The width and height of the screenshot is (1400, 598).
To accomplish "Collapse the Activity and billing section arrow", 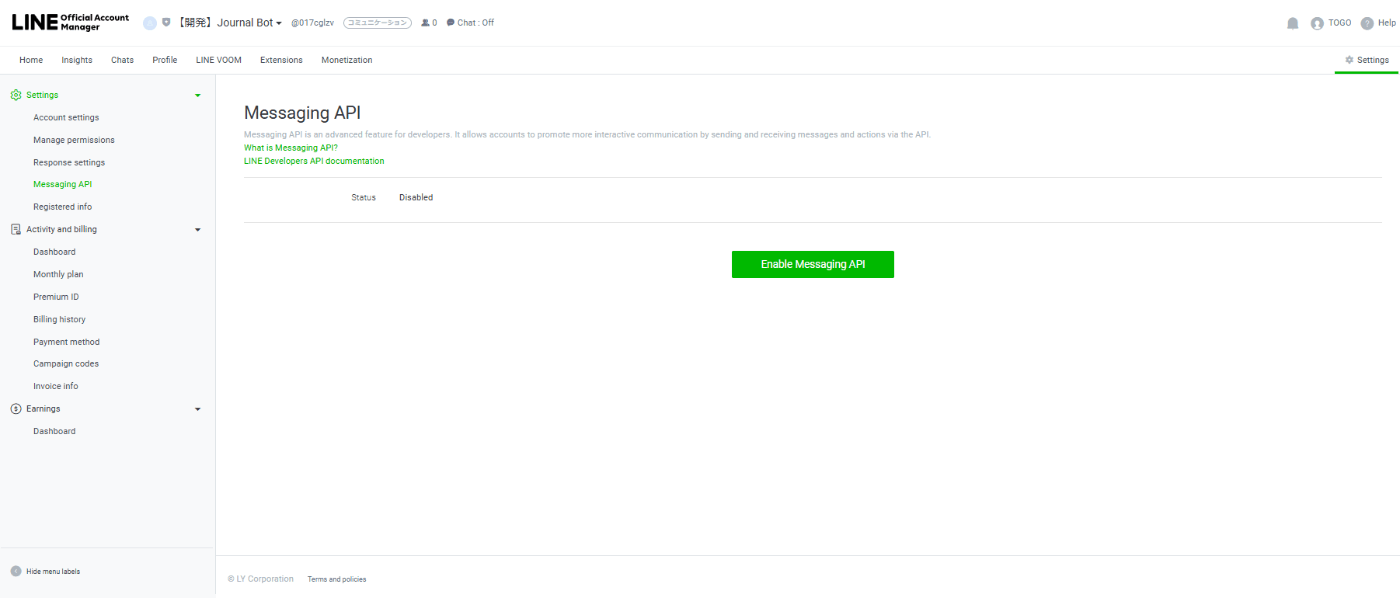I will [197, 229].
